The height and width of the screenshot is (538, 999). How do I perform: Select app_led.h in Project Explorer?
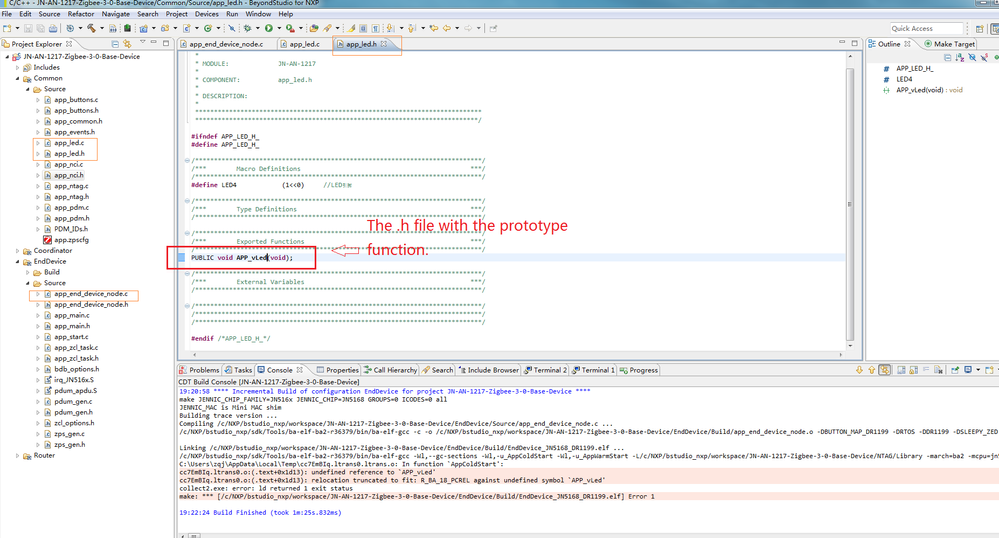[69, 154]
